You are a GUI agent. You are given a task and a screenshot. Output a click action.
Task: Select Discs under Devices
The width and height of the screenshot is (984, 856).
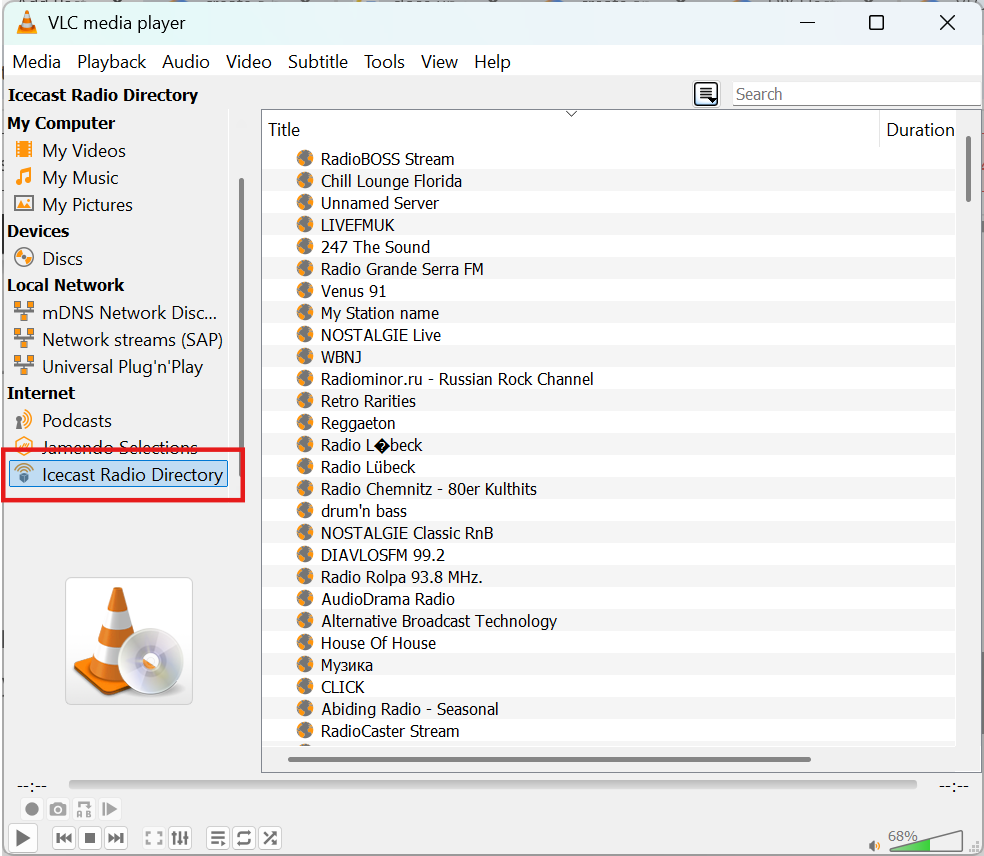pyautogui.click(x=62, y=259)
